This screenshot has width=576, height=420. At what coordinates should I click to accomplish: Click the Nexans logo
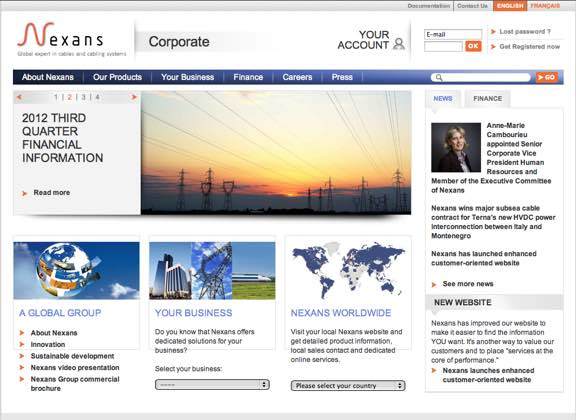click(x=72, y=39)
